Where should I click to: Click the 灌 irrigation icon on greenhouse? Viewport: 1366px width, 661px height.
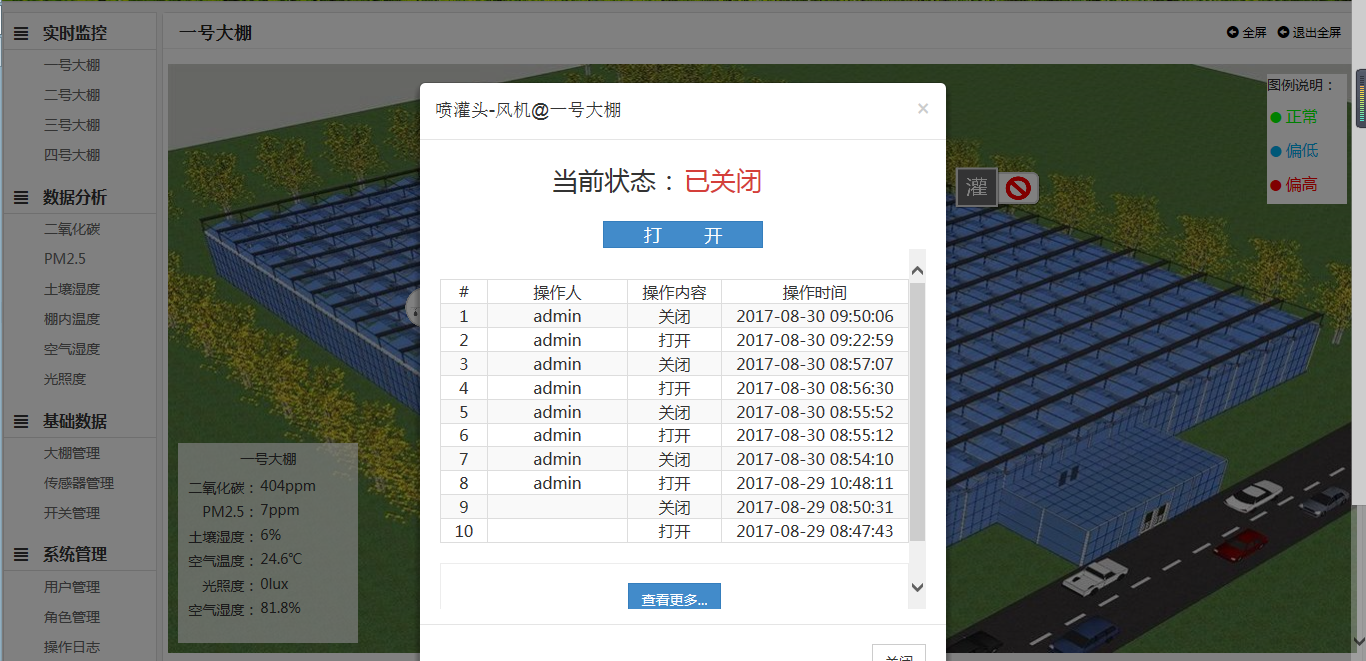click(x=976, y=187)
